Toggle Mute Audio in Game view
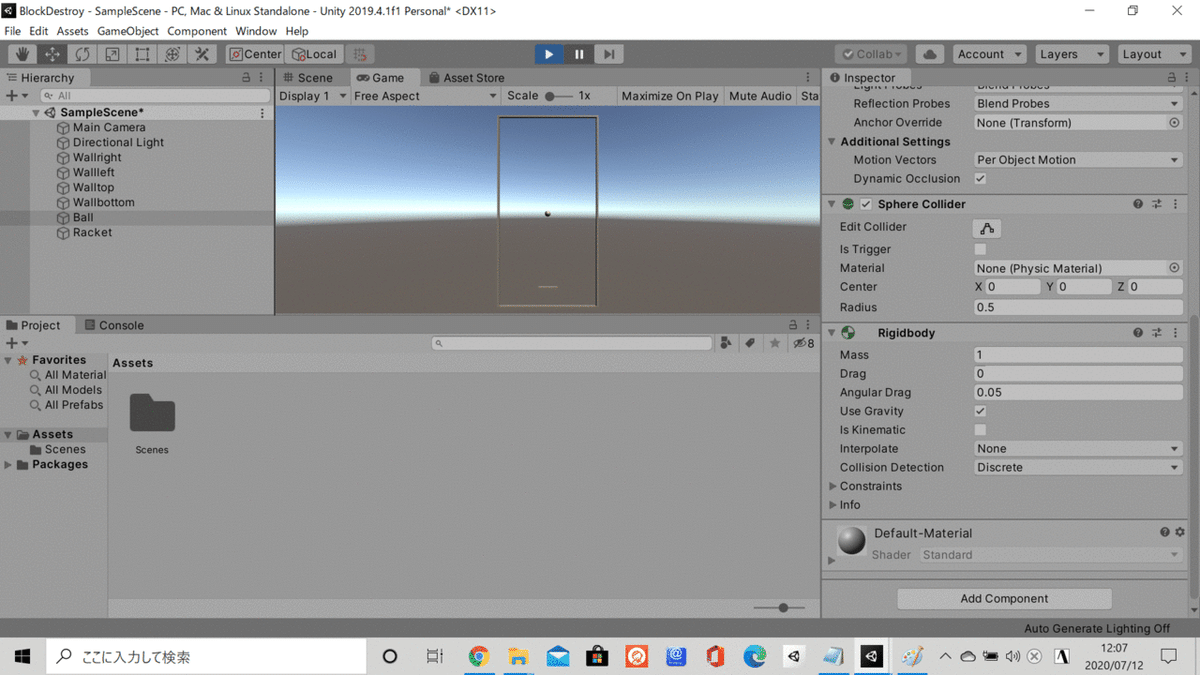 [x=760, y=96]
